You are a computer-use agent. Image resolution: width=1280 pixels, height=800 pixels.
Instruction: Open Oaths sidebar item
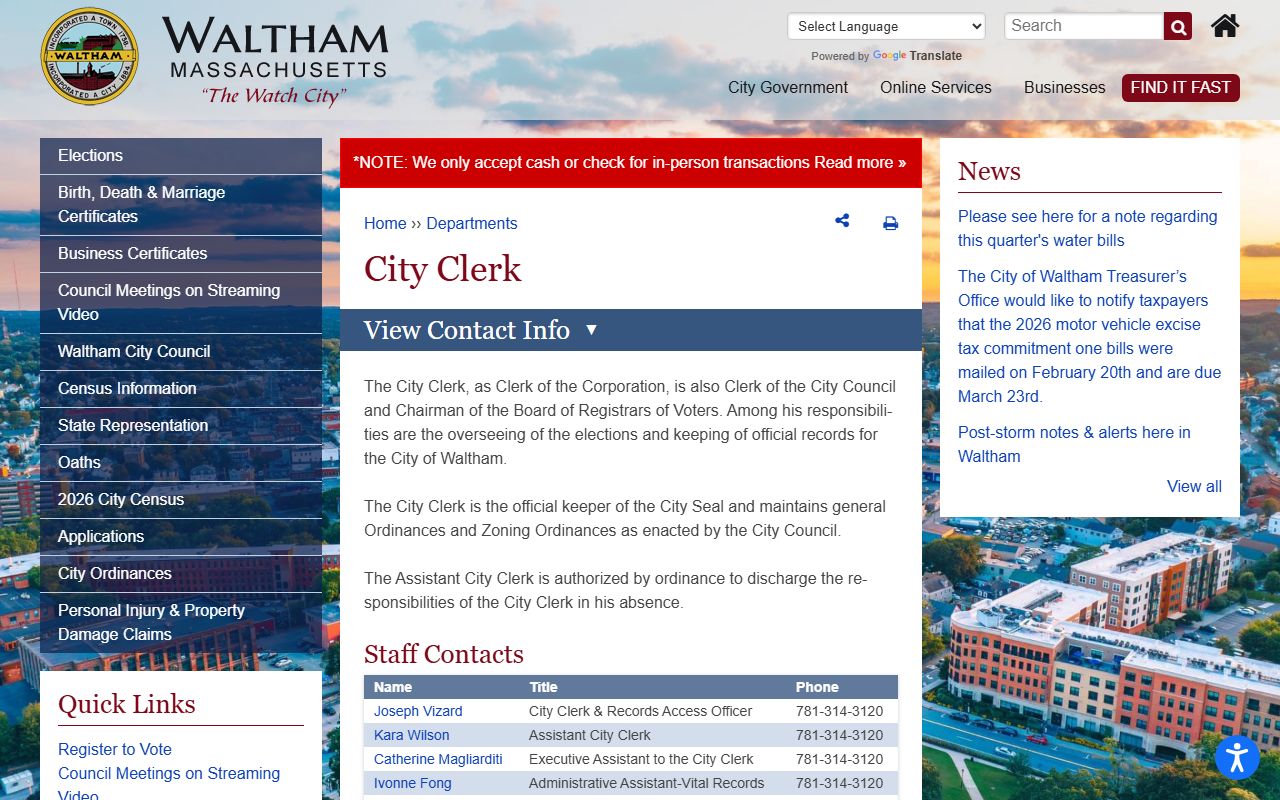tap(181, 463)
